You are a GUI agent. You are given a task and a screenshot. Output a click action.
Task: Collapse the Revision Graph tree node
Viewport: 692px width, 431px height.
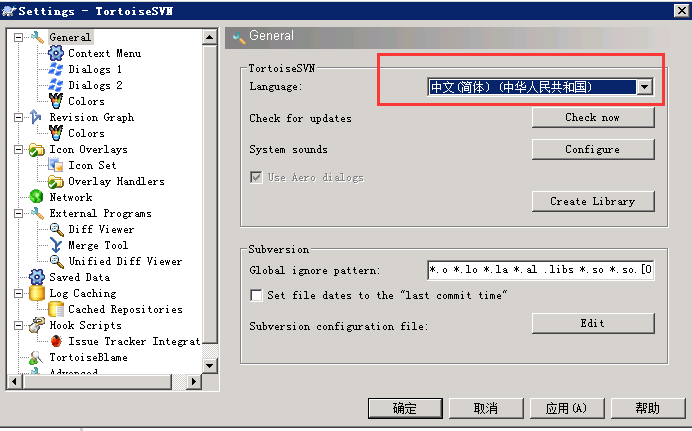pos(19,117)
